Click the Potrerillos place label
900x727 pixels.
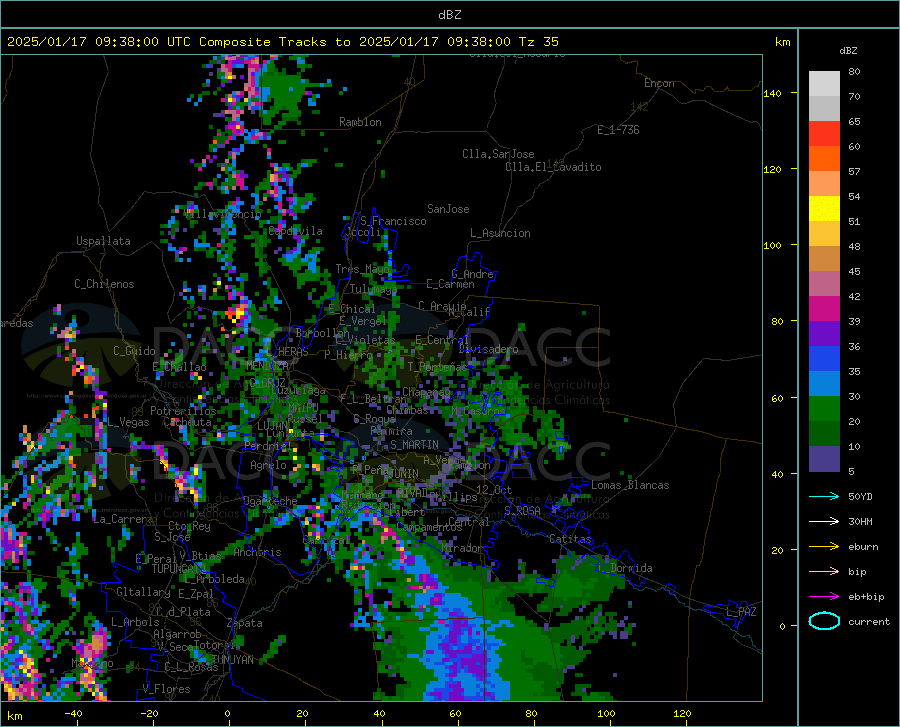coord(183,411)
